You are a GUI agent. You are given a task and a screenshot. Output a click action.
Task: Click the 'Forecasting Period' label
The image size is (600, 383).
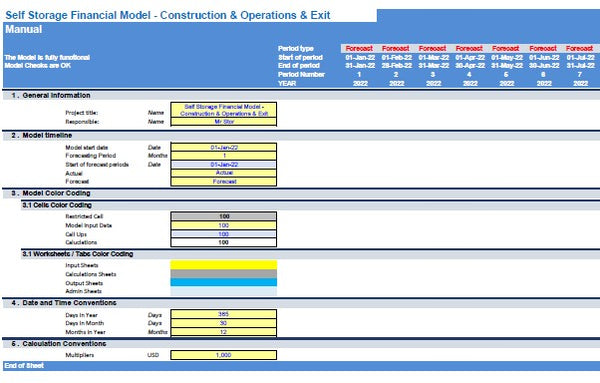(x=90, y=156)
